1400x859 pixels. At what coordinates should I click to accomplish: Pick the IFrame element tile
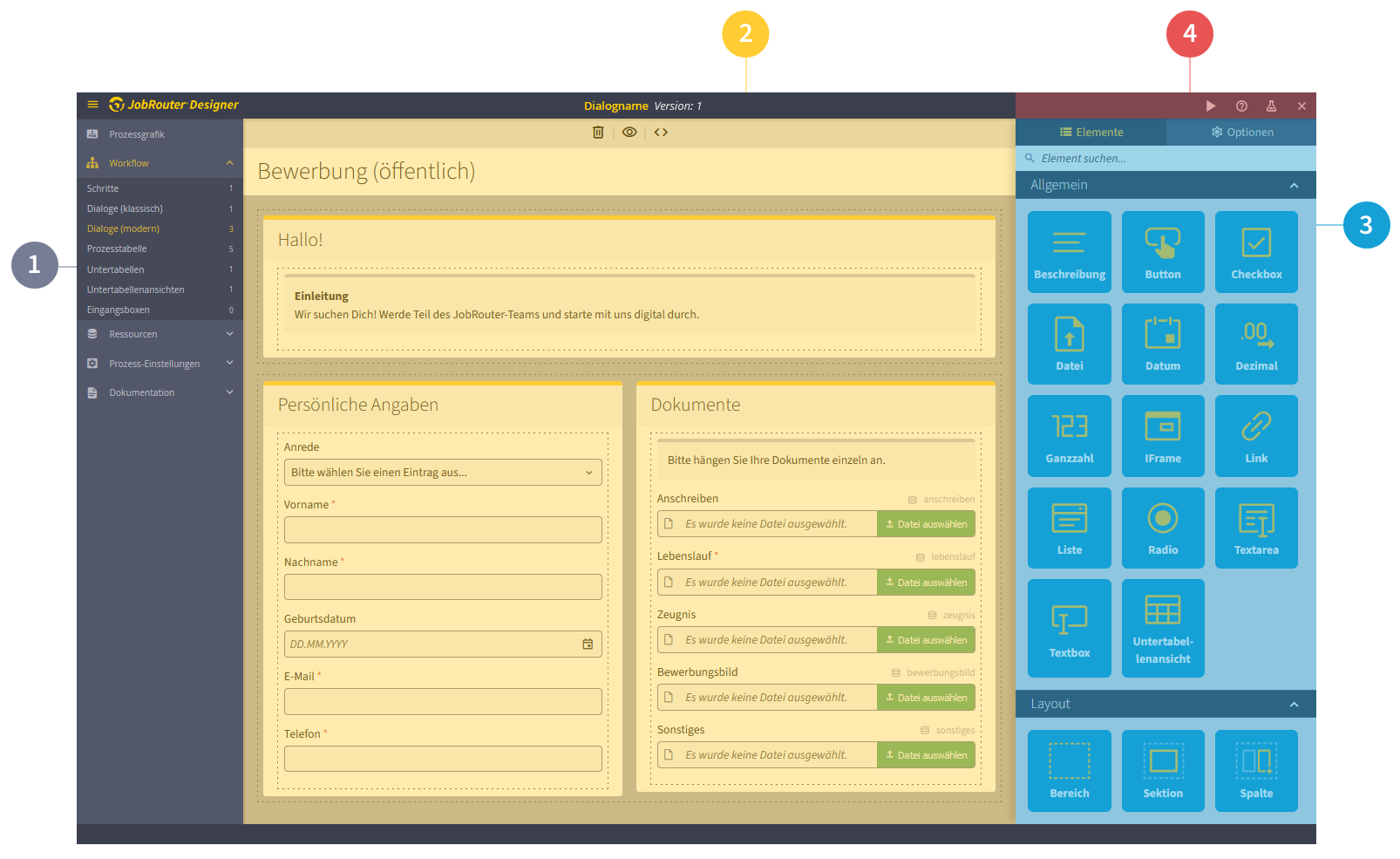[x=1163, y=436]
